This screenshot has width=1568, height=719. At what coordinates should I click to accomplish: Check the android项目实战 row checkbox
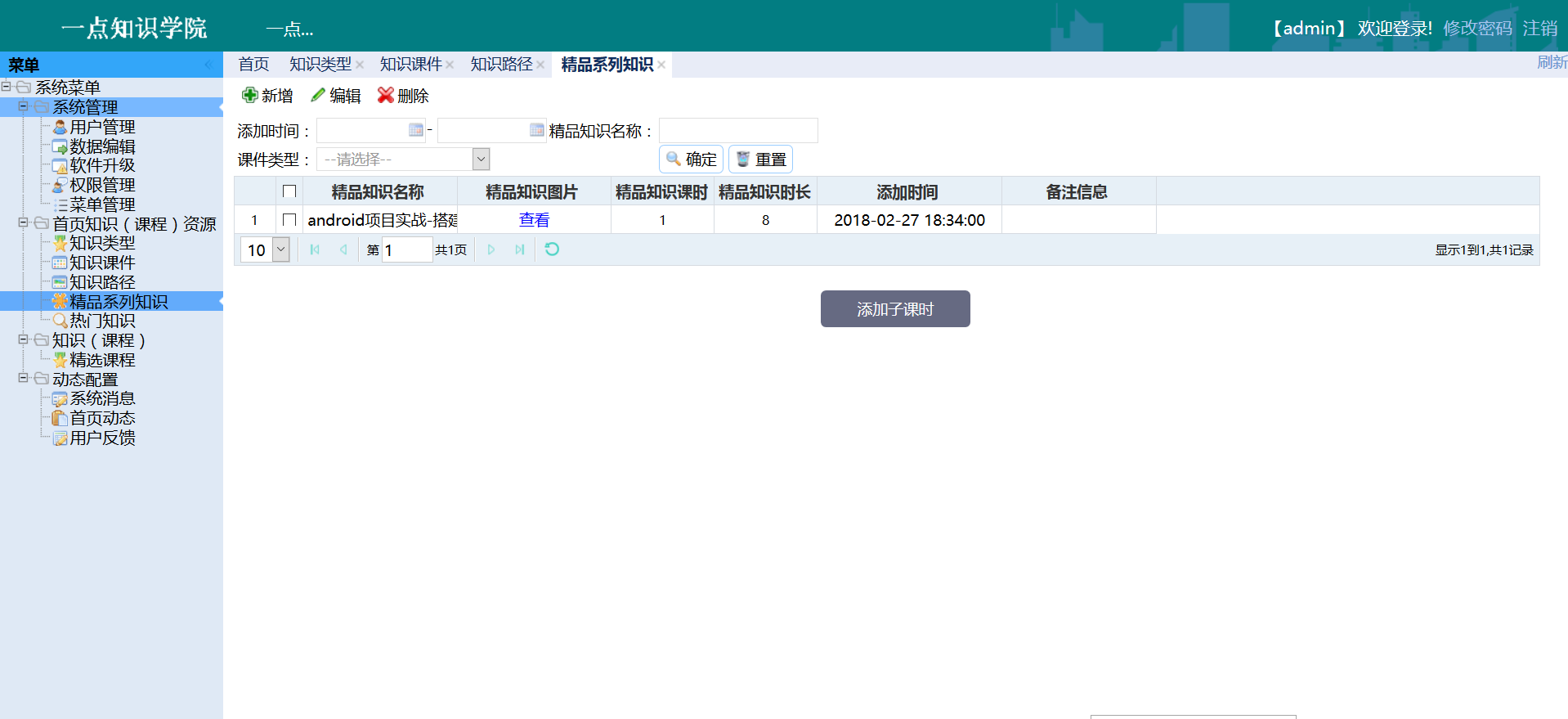point(289,220)
